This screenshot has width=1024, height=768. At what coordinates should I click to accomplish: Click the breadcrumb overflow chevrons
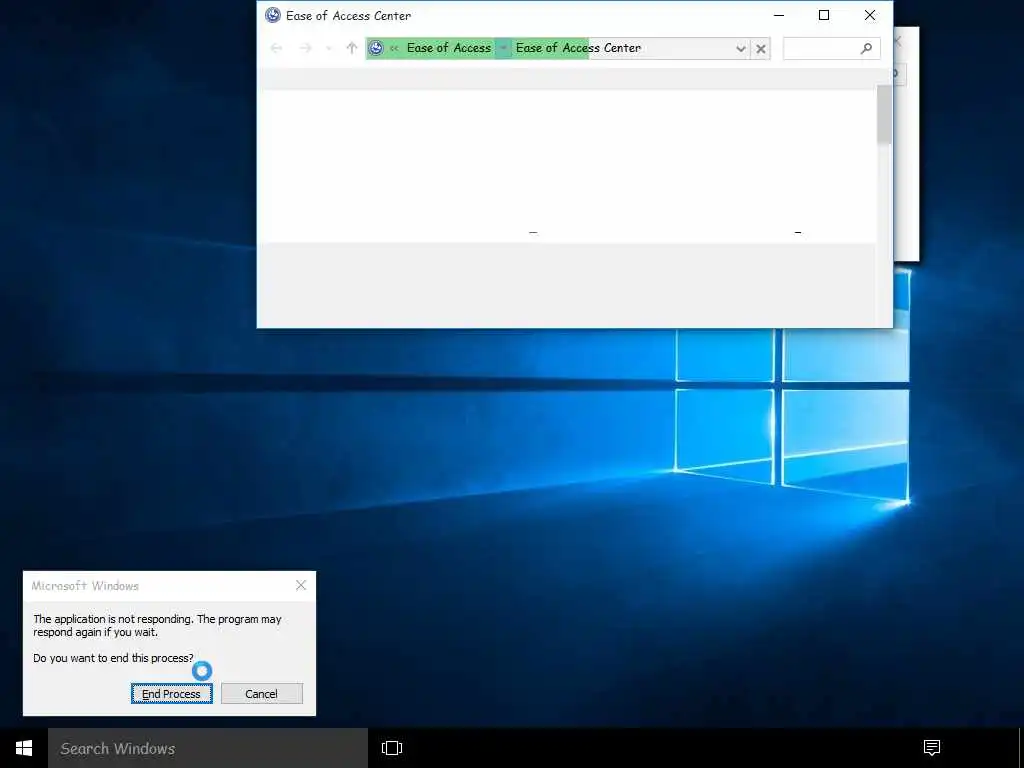pyautogui.click(x=394, y=48)
